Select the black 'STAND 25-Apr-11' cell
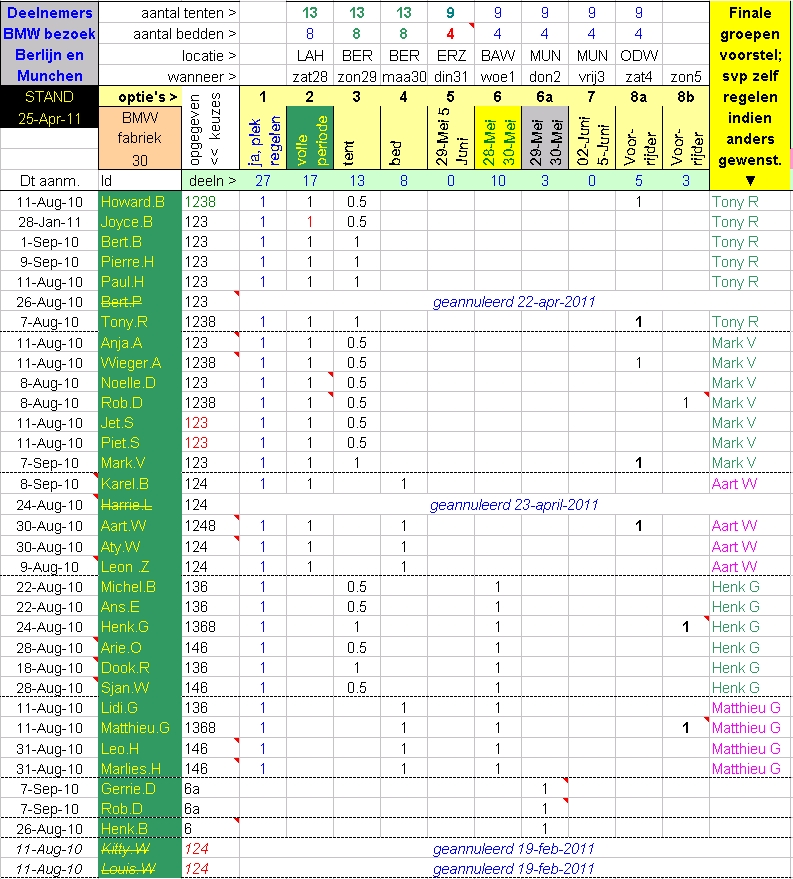 tap(49, 107)
